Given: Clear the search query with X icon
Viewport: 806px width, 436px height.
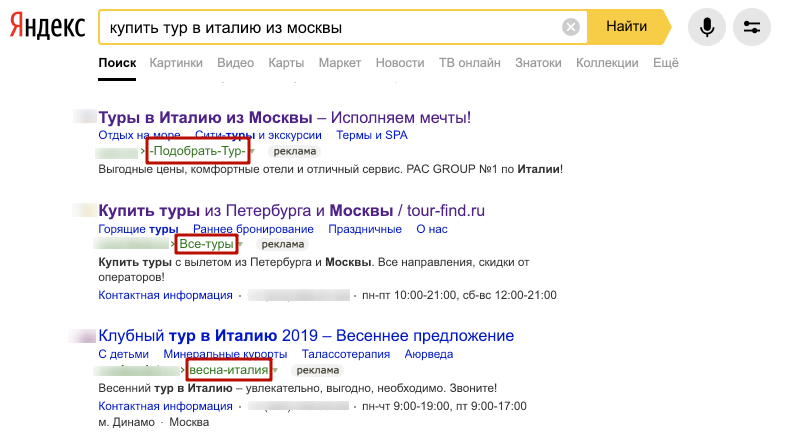Looking at the screenshot, I should (x=571, y=27).
